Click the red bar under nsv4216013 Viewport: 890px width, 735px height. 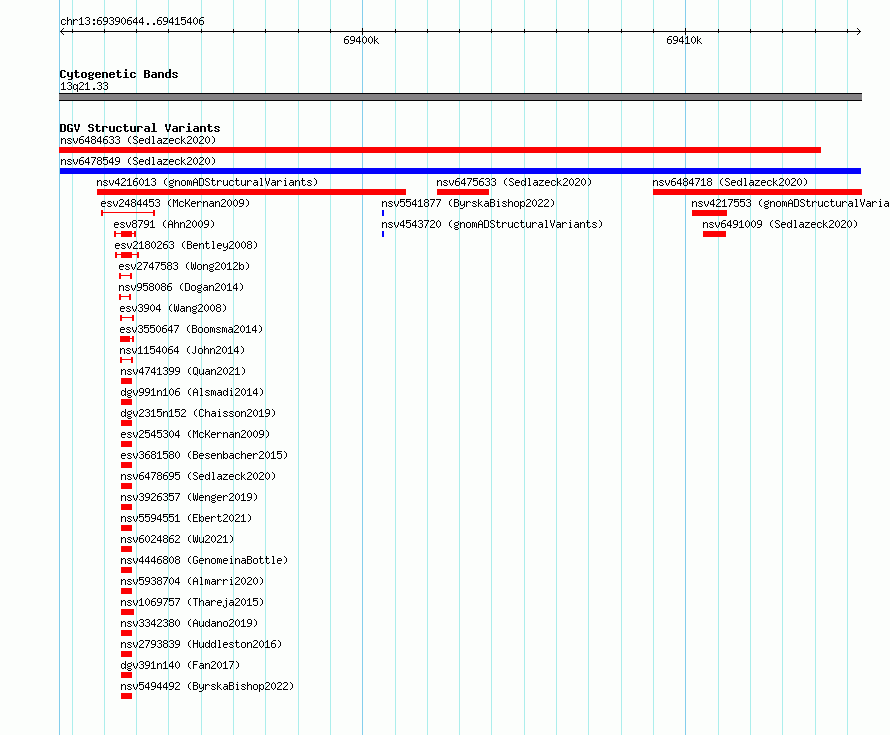(251, 192)
